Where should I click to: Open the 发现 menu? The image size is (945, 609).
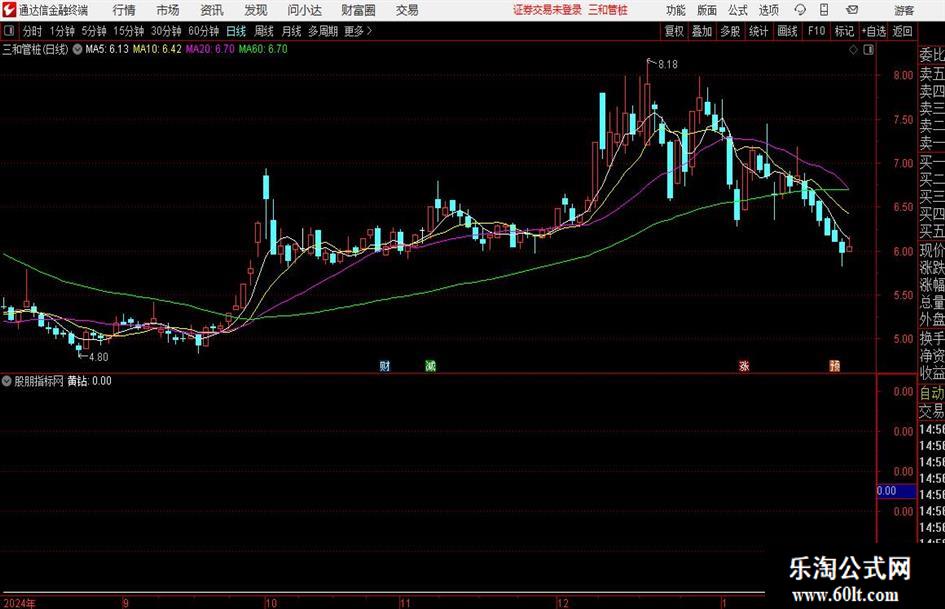tap(256, 10)
